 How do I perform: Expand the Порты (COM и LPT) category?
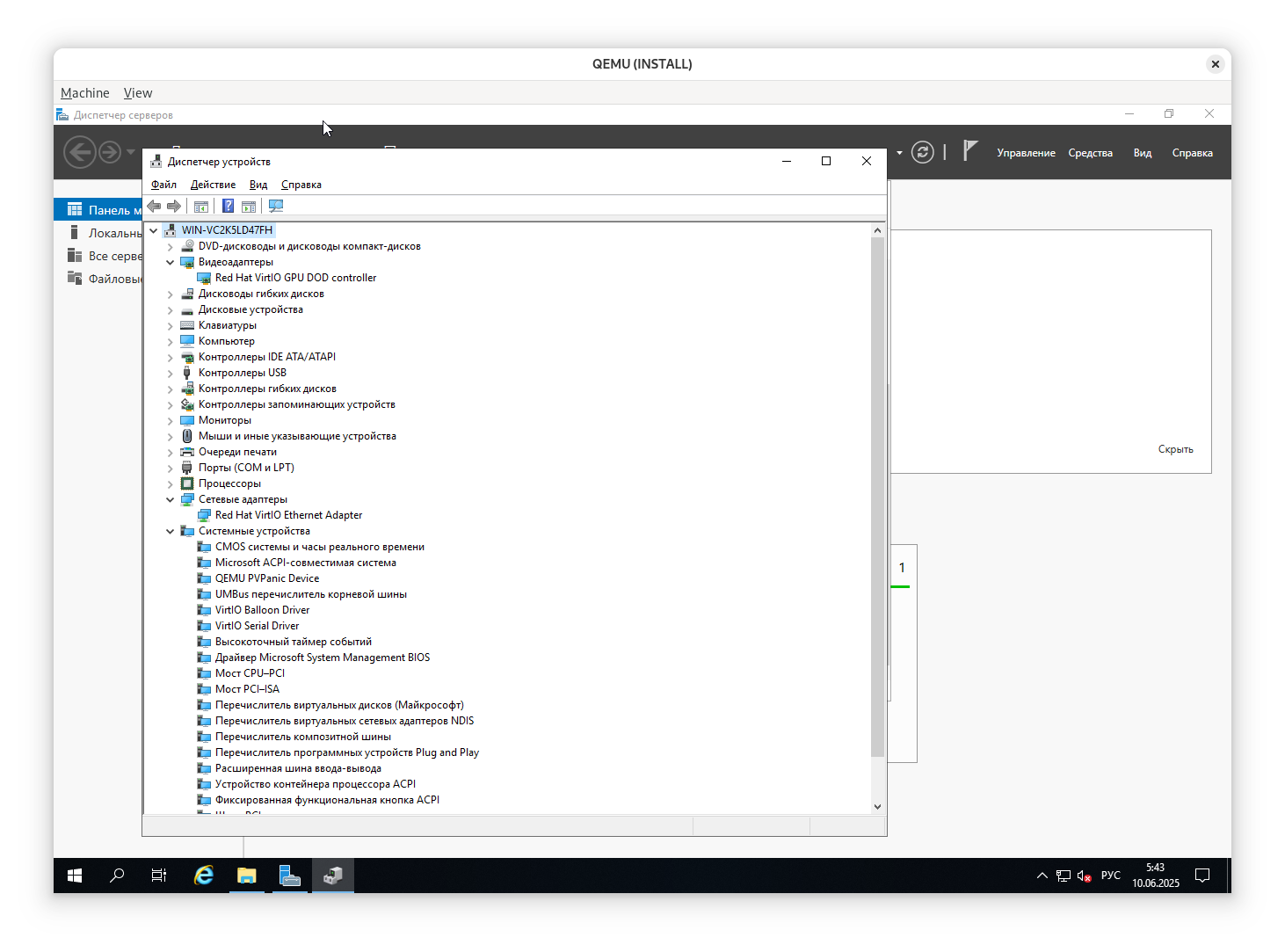(171, 468)
